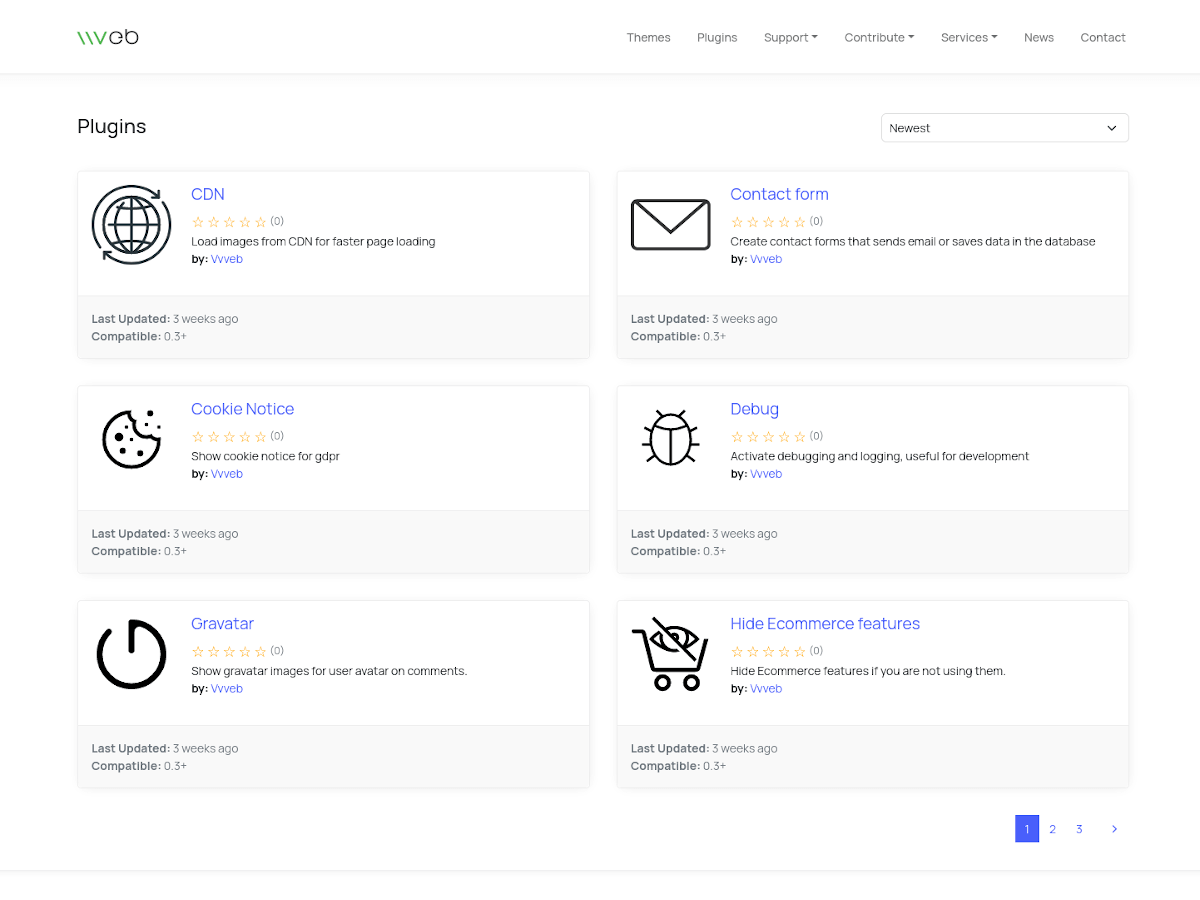1200x900 pixels.
Task: Expand the Support menu dropdown
Action: (790, 37)
